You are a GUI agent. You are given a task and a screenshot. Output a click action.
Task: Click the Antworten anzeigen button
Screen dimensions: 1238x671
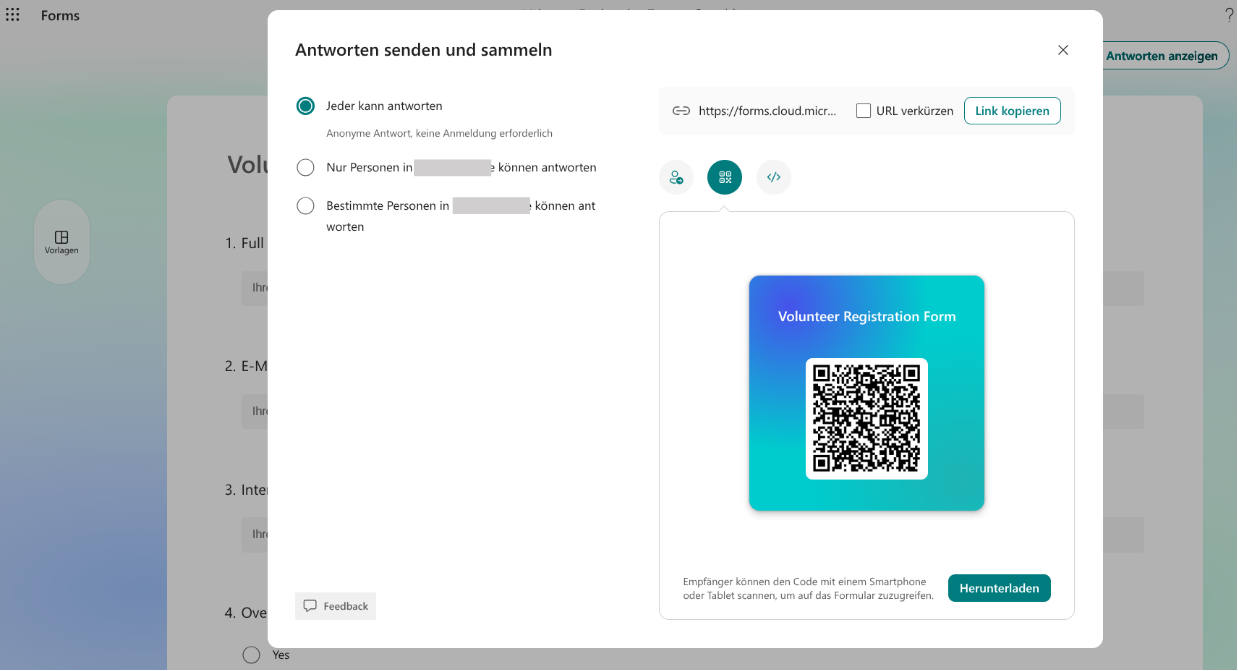tap(1166, 56)
